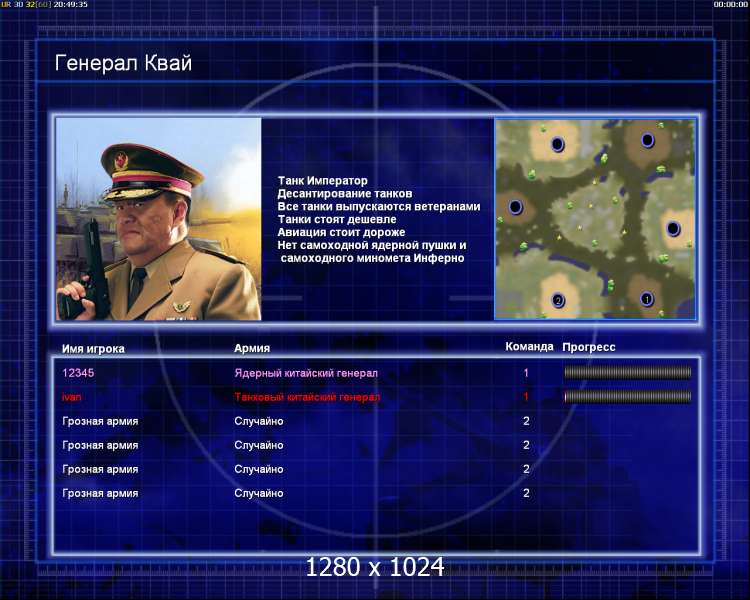Viewport: 750px width, 600px height.
Task: Click 'Танковый китайский генерал' army entry
Action: pos(307,397)
